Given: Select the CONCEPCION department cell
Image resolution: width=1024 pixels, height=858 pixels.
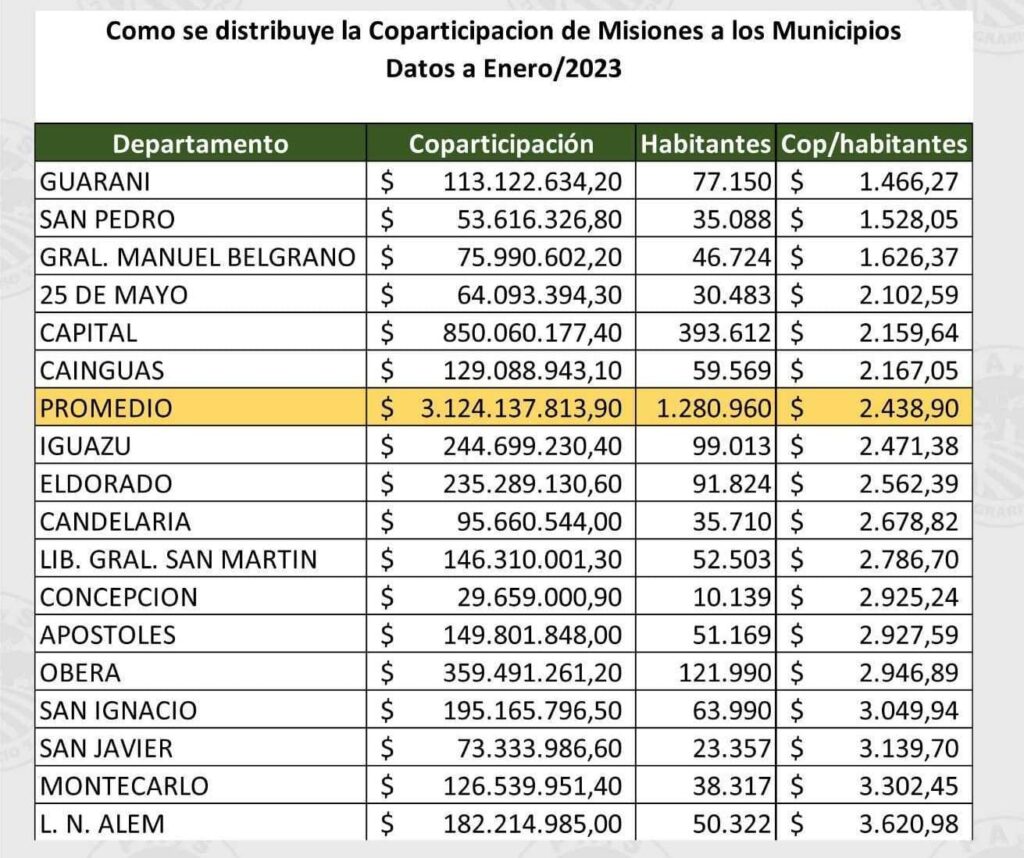Looking at the screenshot, I should pyautogui.click(x=119, y=597).
